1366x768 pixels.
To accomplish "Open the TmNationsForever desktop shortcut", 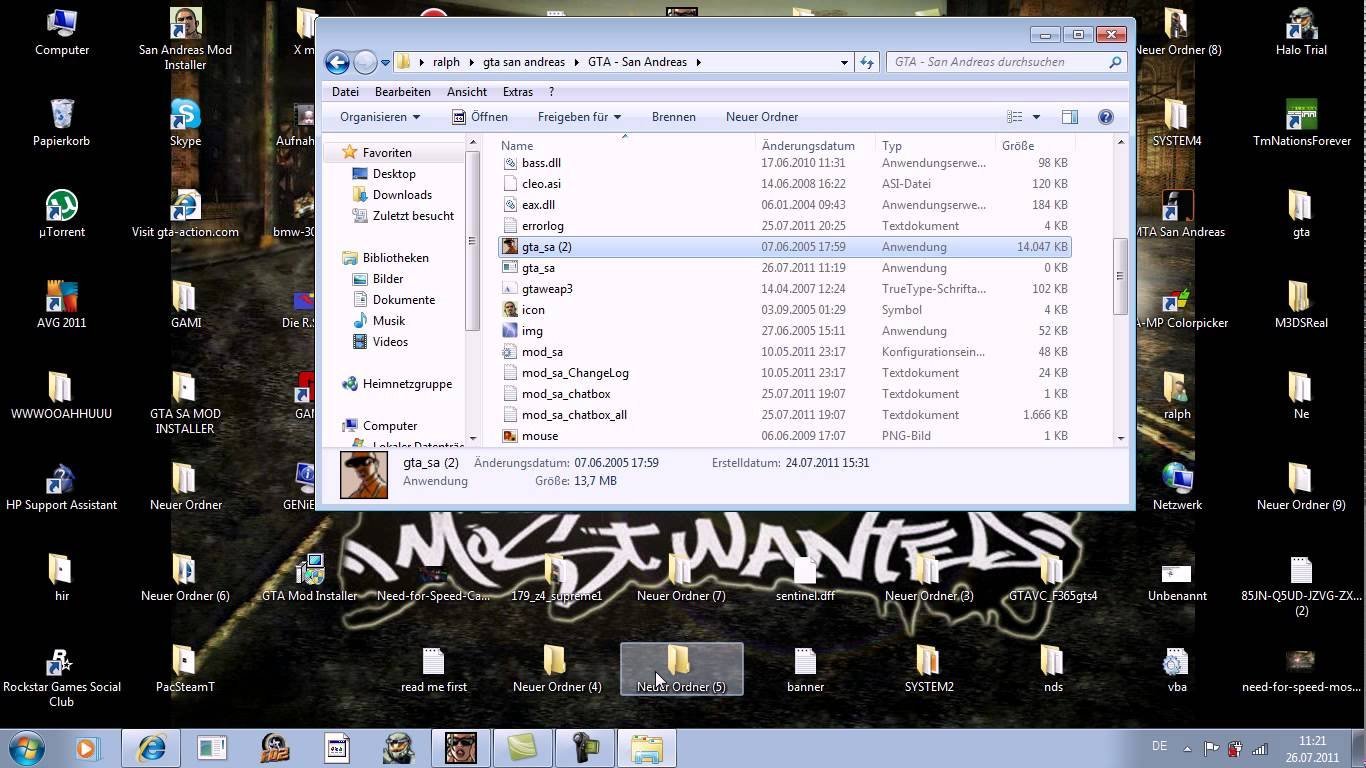I will 1301,124.
